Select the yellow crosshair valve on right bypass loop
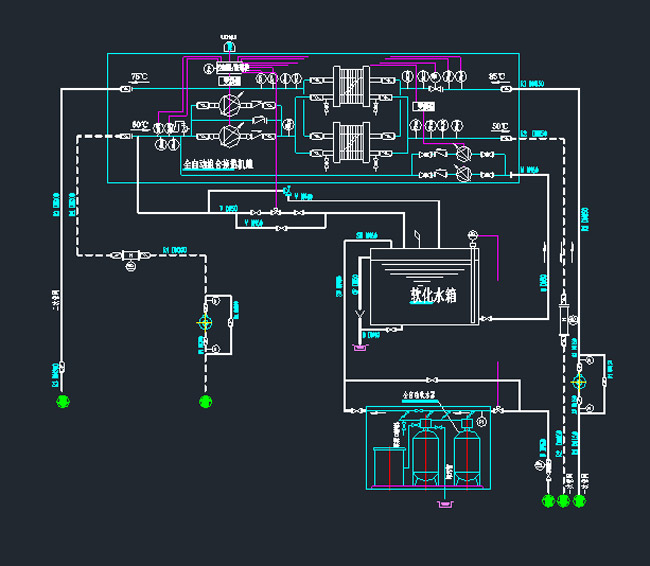650x566 pixels. pos(577,382)
